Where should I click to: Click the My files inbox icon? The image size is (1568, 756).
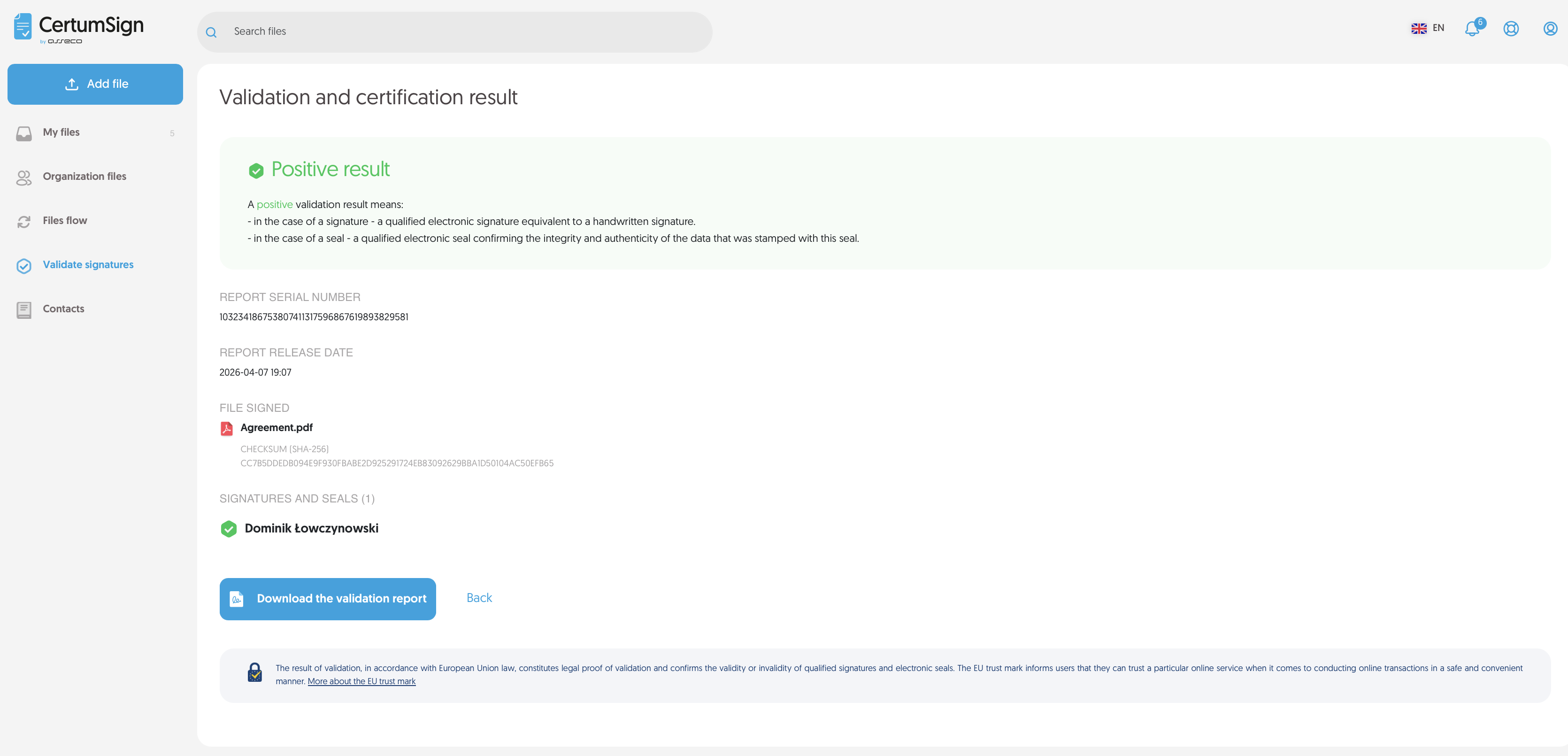click(x=24, y=133)
